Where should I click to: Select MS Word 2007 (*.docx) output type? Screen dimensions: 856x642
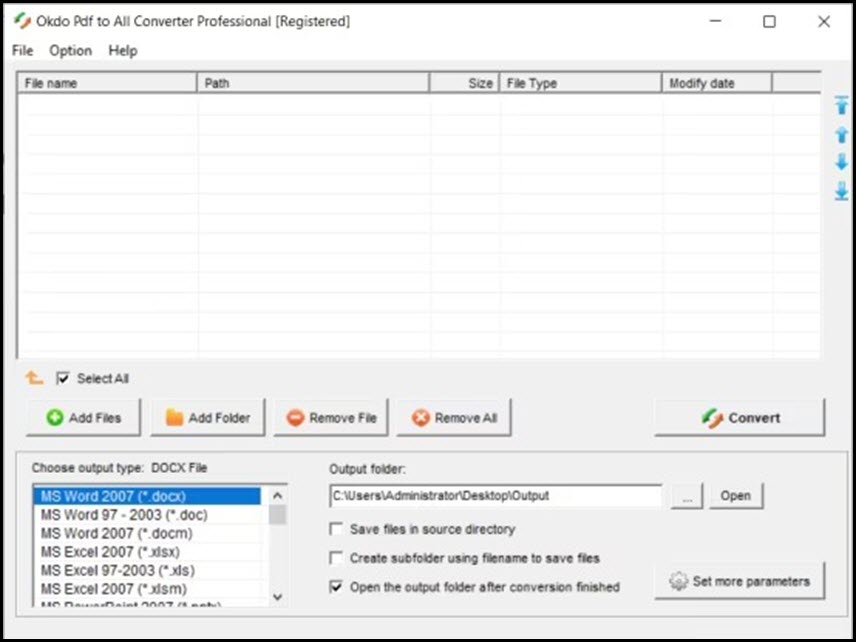147,496
